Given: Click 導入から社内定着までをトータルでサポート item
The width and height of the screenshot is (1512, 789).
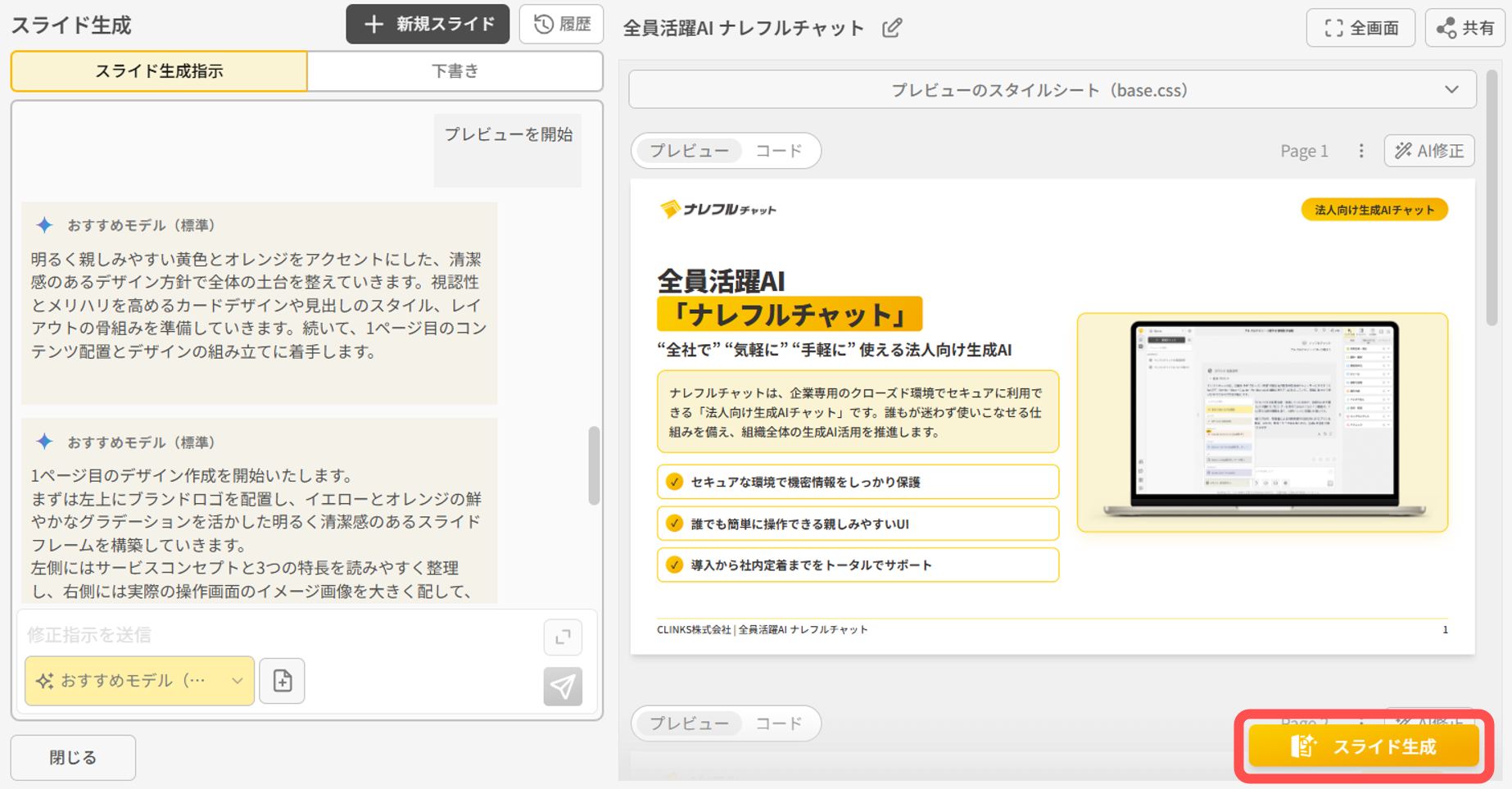Looking at the screenshot, I should (858, 565).
